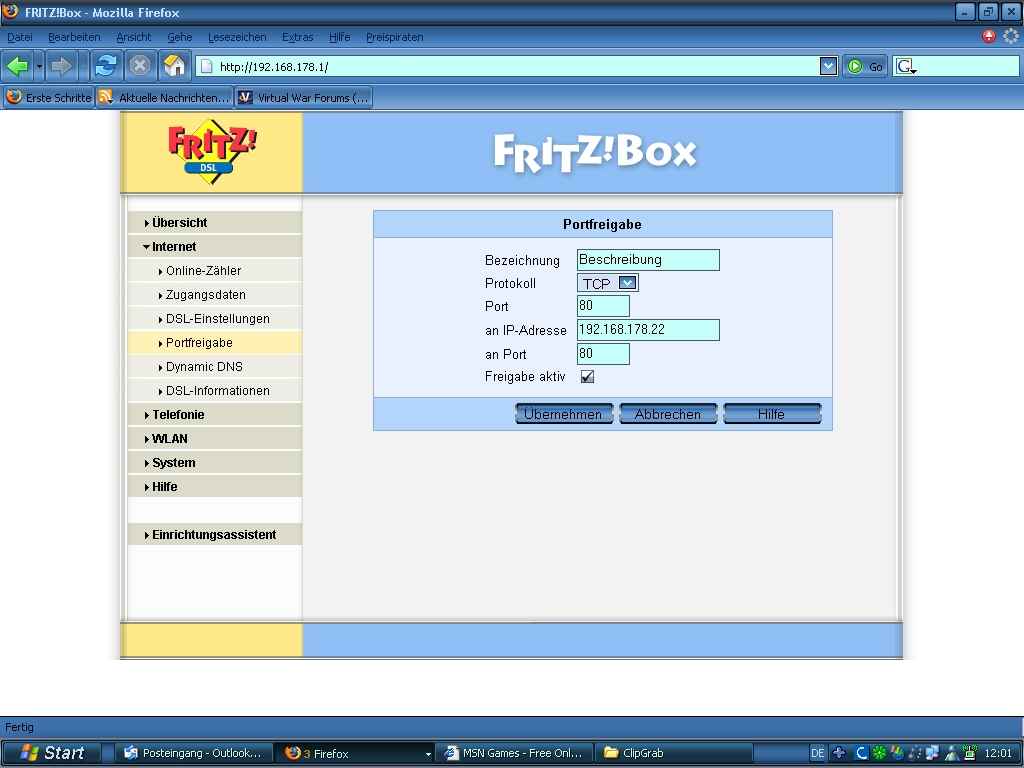Open the Hilfe menu in menu bar

point(340,37)
